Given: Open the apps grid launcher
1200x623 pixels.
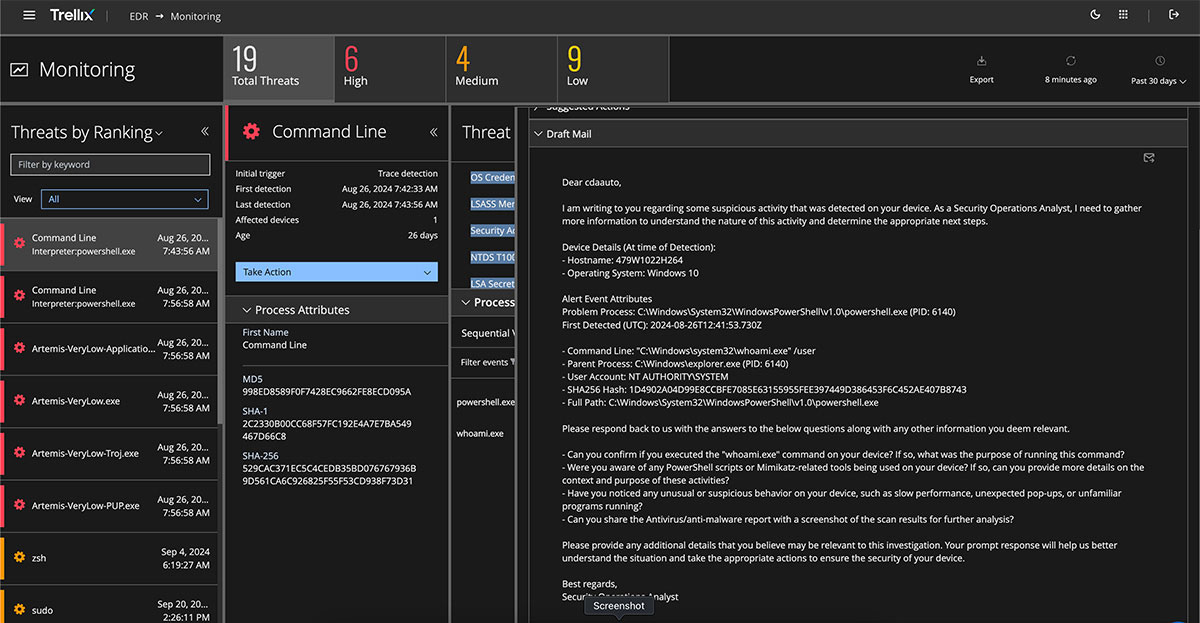Looking at the screenshot, I should pos(1123,15).
